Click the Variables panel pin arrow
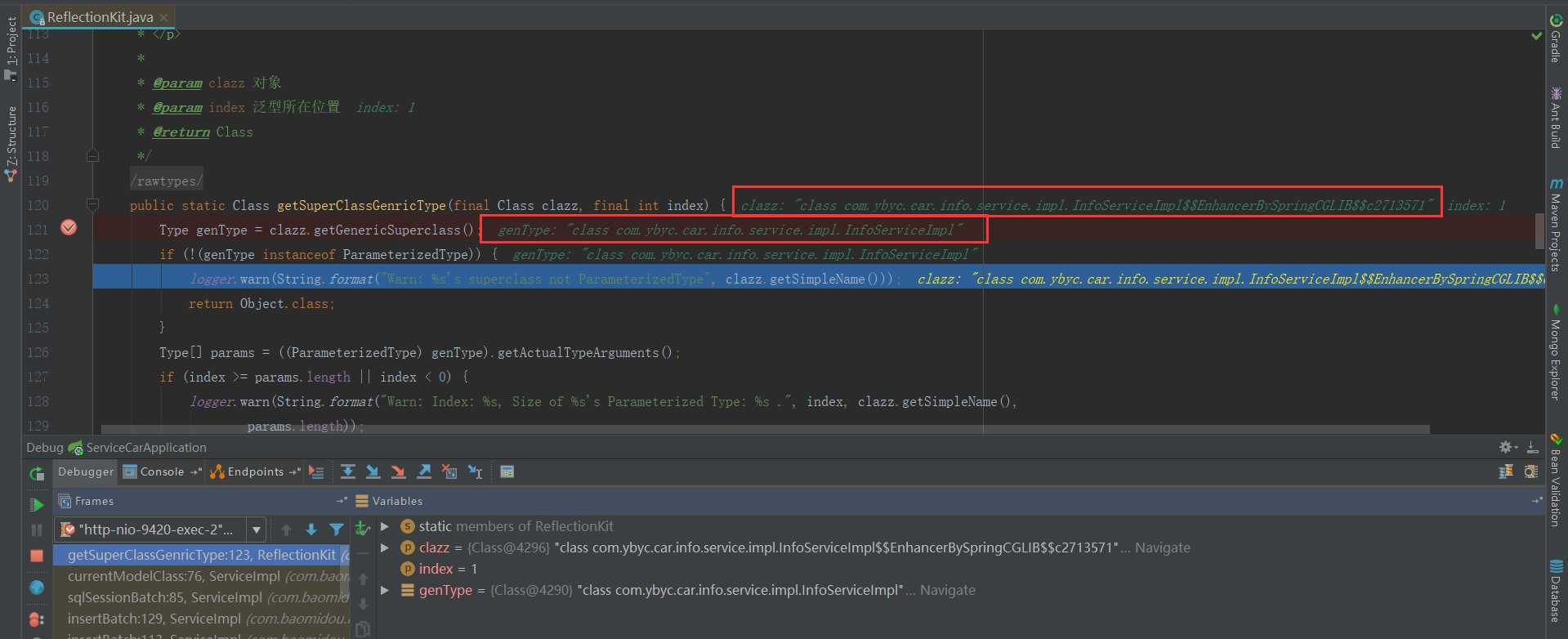This screenshot has width=1568, height=639. (x=1536, y=501)
